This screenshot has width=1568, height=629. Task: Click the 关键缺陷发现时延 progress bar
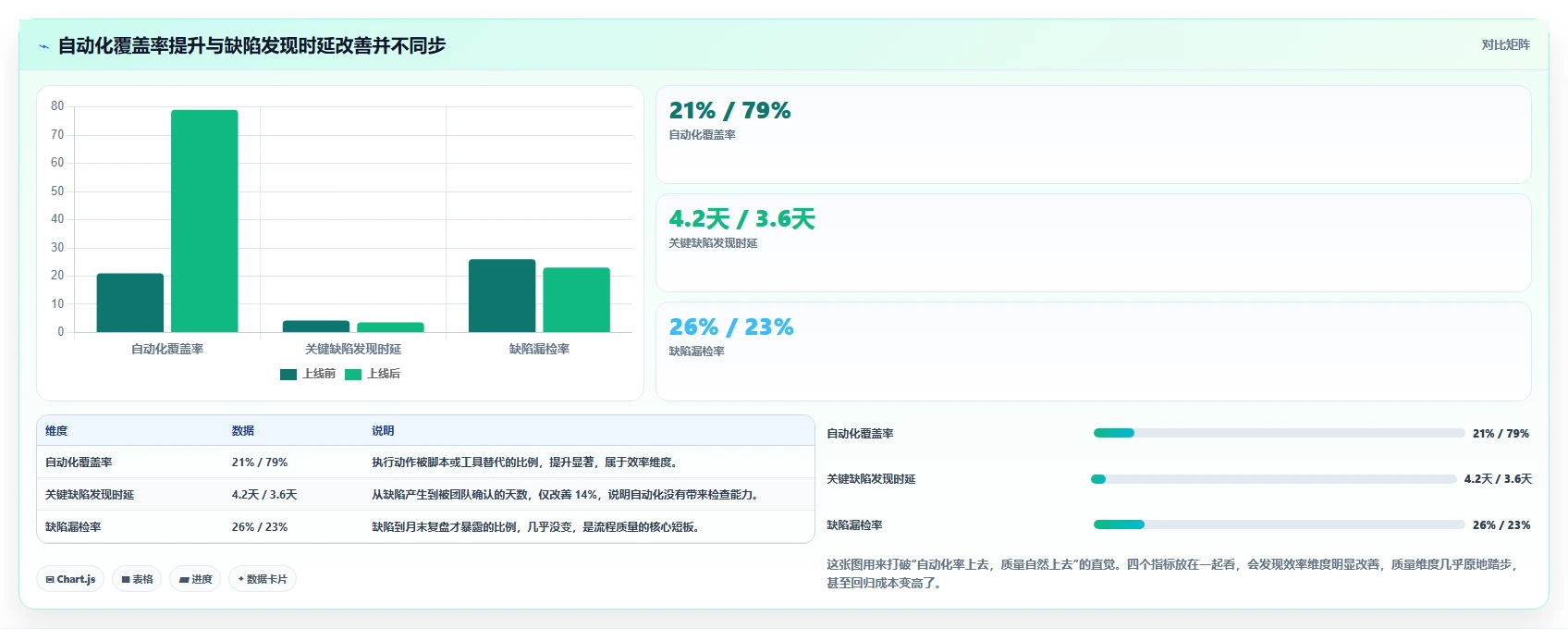(x=1274, y=479)
